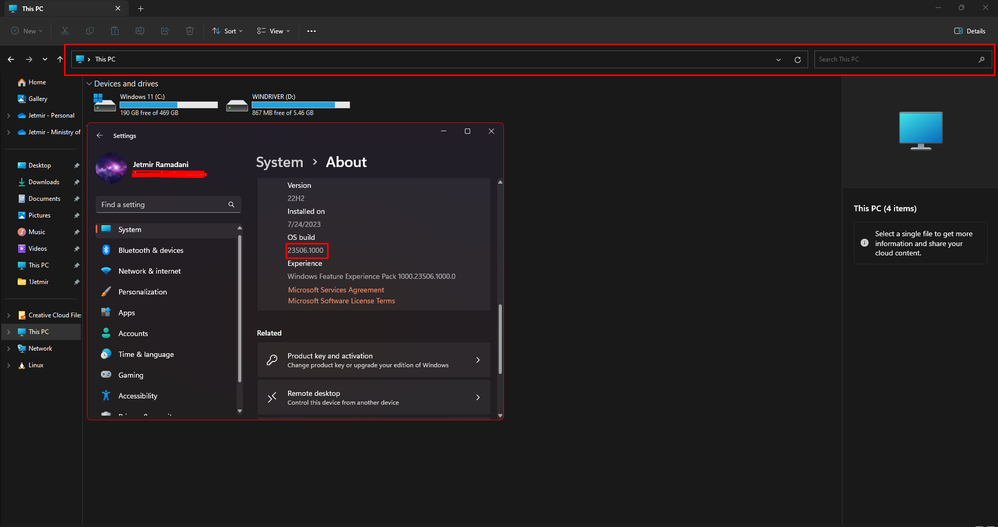Add a new Explorer tab

point(141,9)
